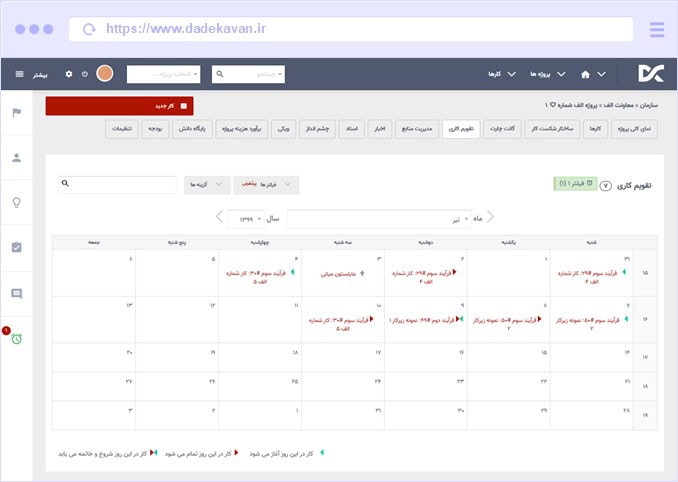Click the magnifier in calendar search field
The width and height of the screenshot is (678, 482).
(x=65, y=183)
